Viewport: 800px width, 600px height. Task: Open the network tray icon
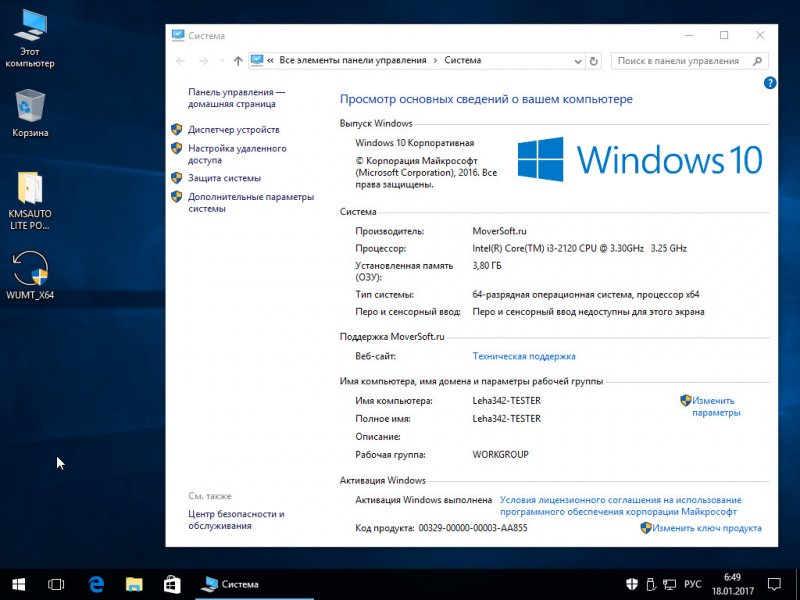[669, 585]
